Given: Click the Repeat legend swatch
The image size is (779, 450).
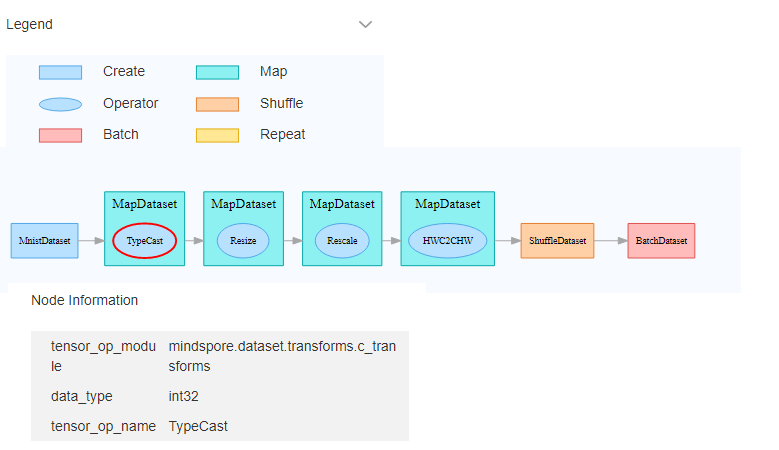Looking at the screenshot, I should [217, 135].
